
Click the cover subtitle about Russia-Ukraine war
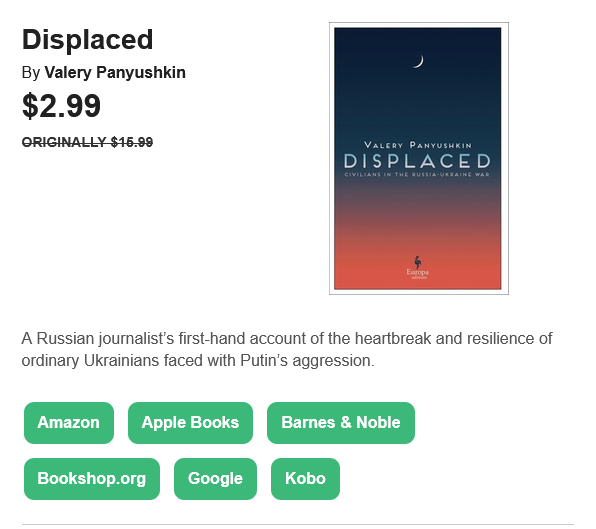(417, 174)
